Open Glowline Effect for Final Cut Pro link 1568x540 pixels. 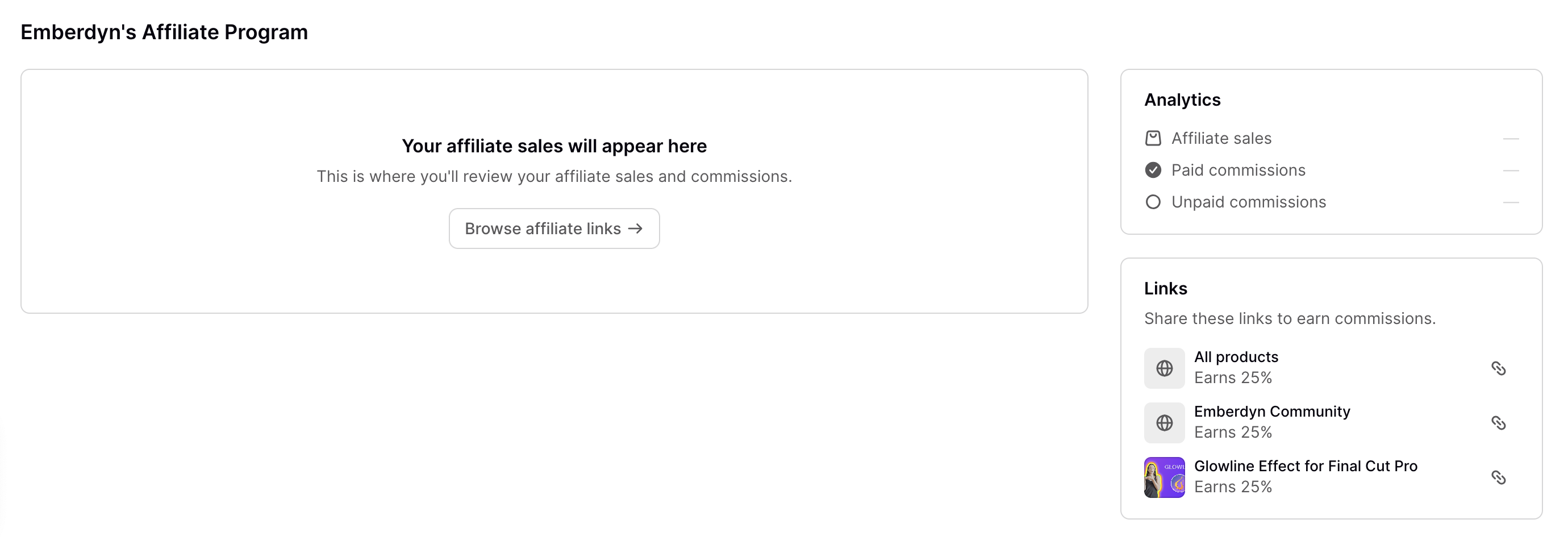[x=1306, y=466]
